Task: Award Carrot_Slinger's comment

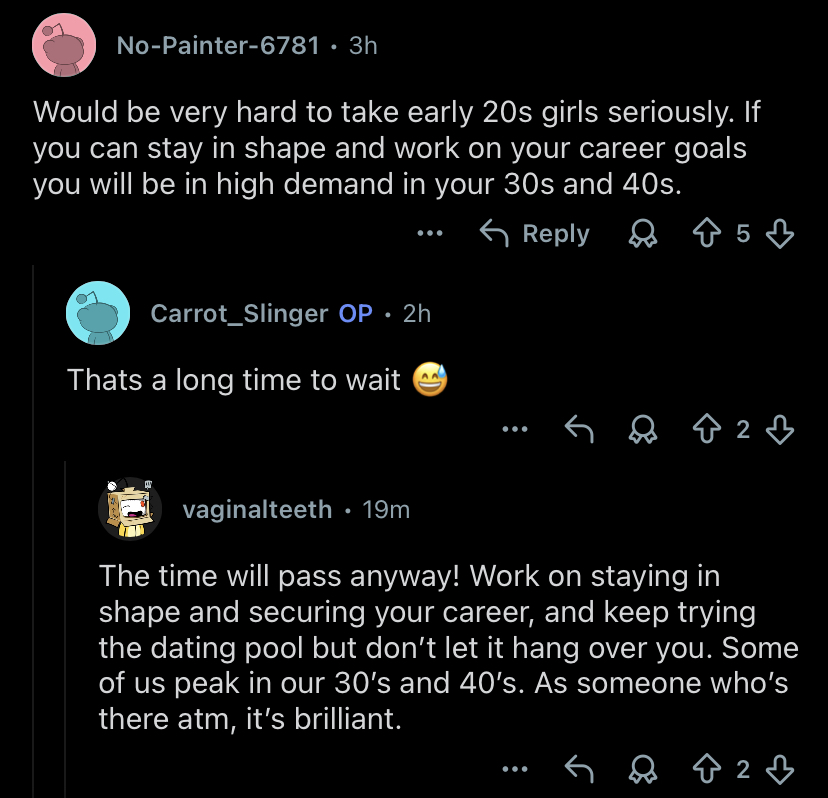Action: pos(640,429)
